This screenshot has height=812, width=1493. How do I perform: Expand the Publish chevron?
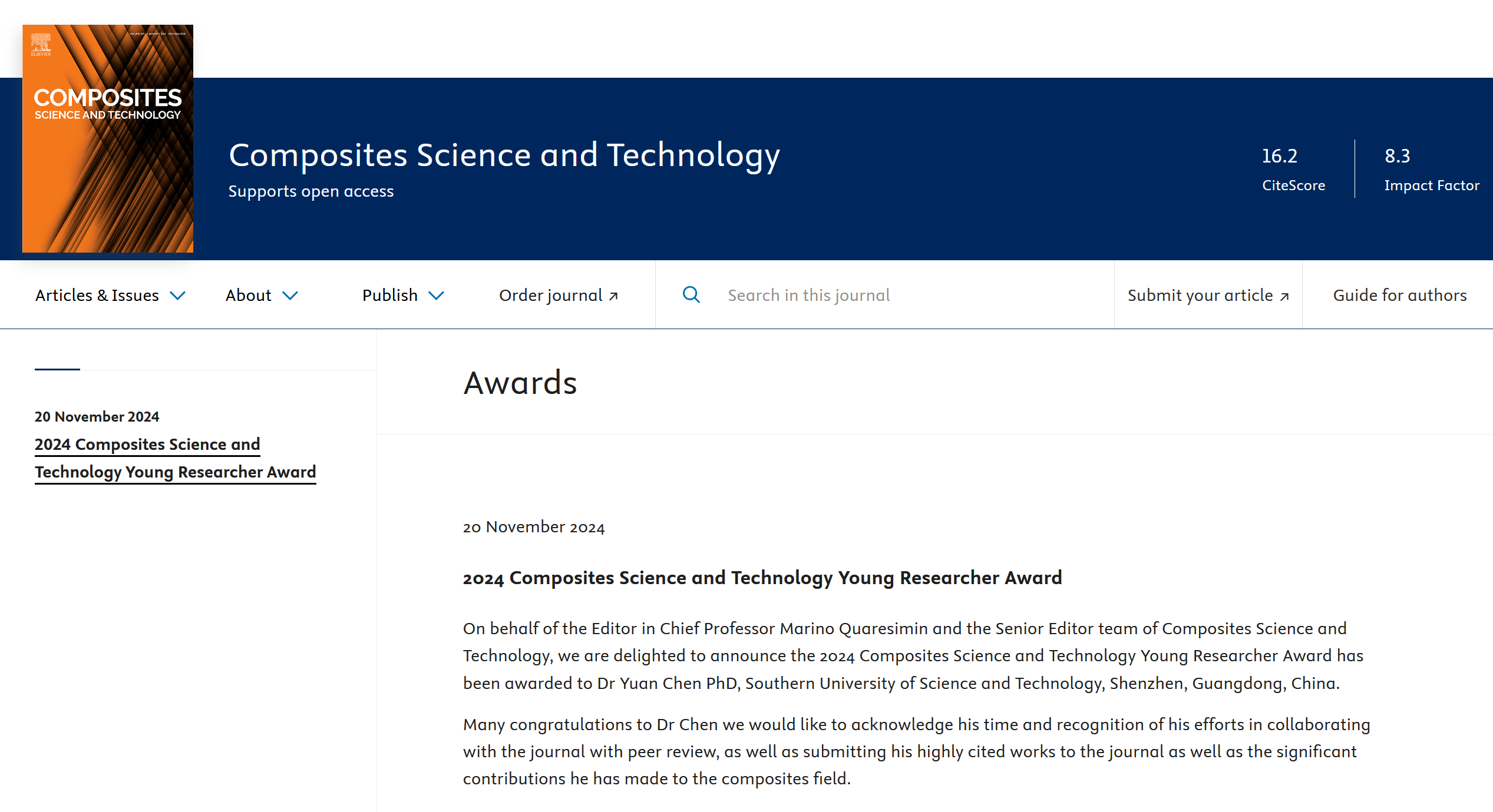(436, 296)
